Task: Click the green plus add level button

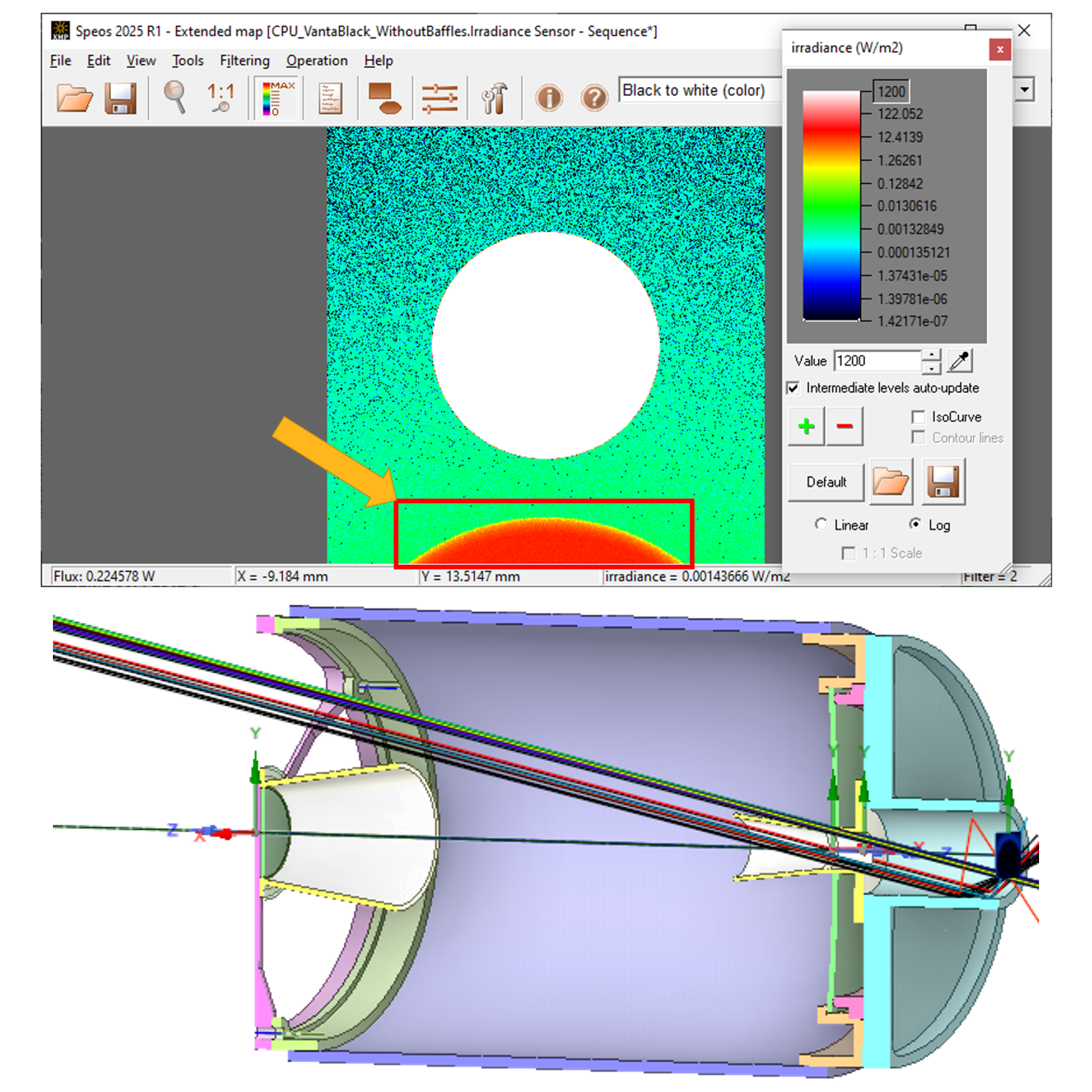Action: [806, 427]
